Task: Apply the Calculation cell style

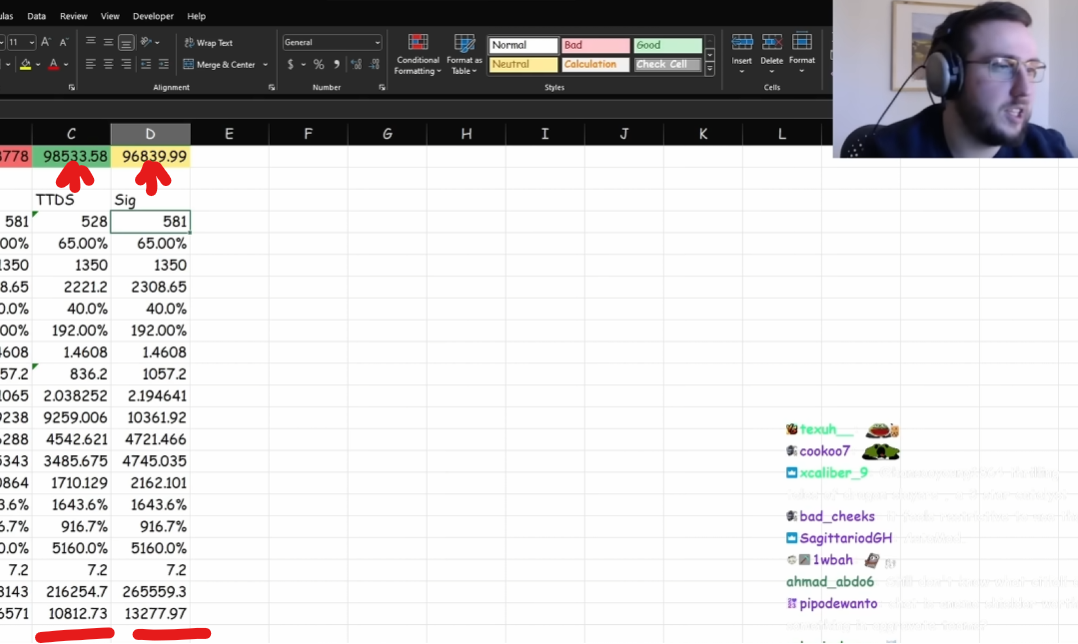Action: click(595, 65)
